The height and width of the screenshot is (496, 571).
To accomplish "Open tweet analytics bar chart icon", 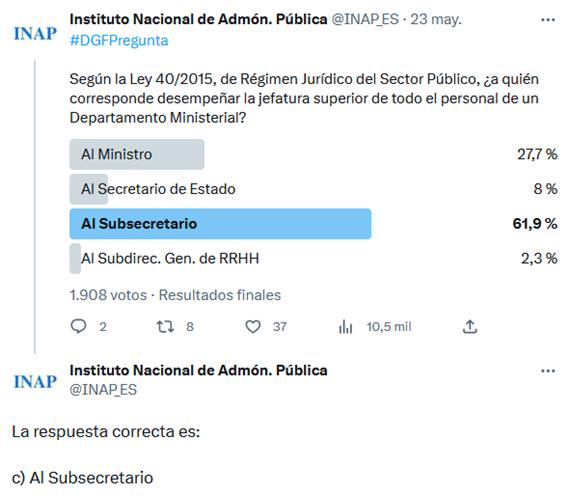I will 345,327.
